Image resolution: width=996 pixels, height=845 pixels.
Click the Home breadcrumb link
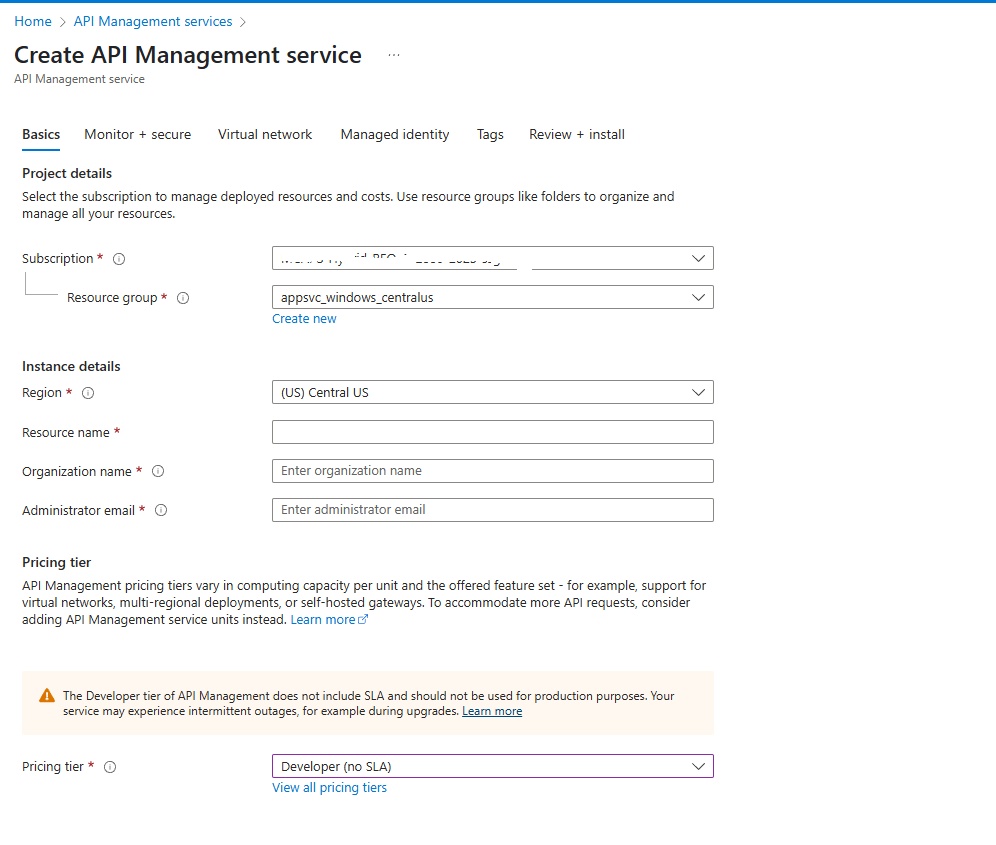click(x=33, y=22)
